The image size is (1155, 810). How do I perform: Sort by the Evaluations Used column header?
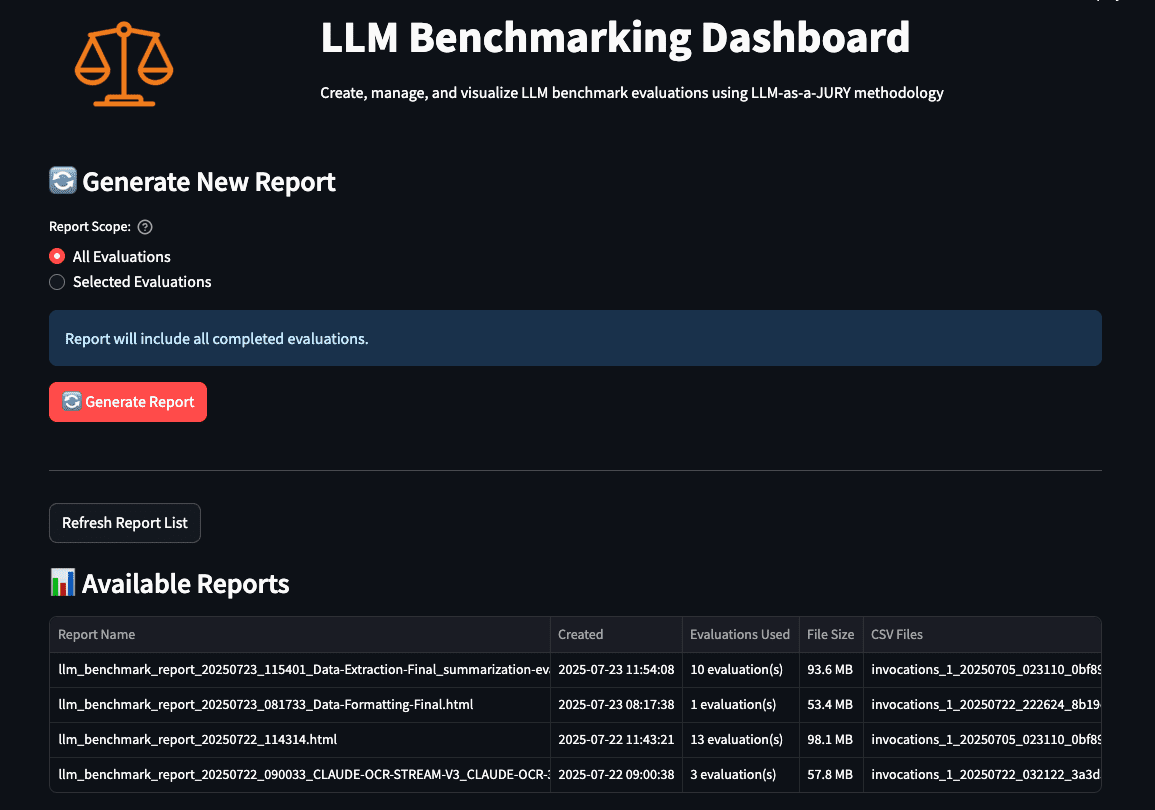(739, 634)
